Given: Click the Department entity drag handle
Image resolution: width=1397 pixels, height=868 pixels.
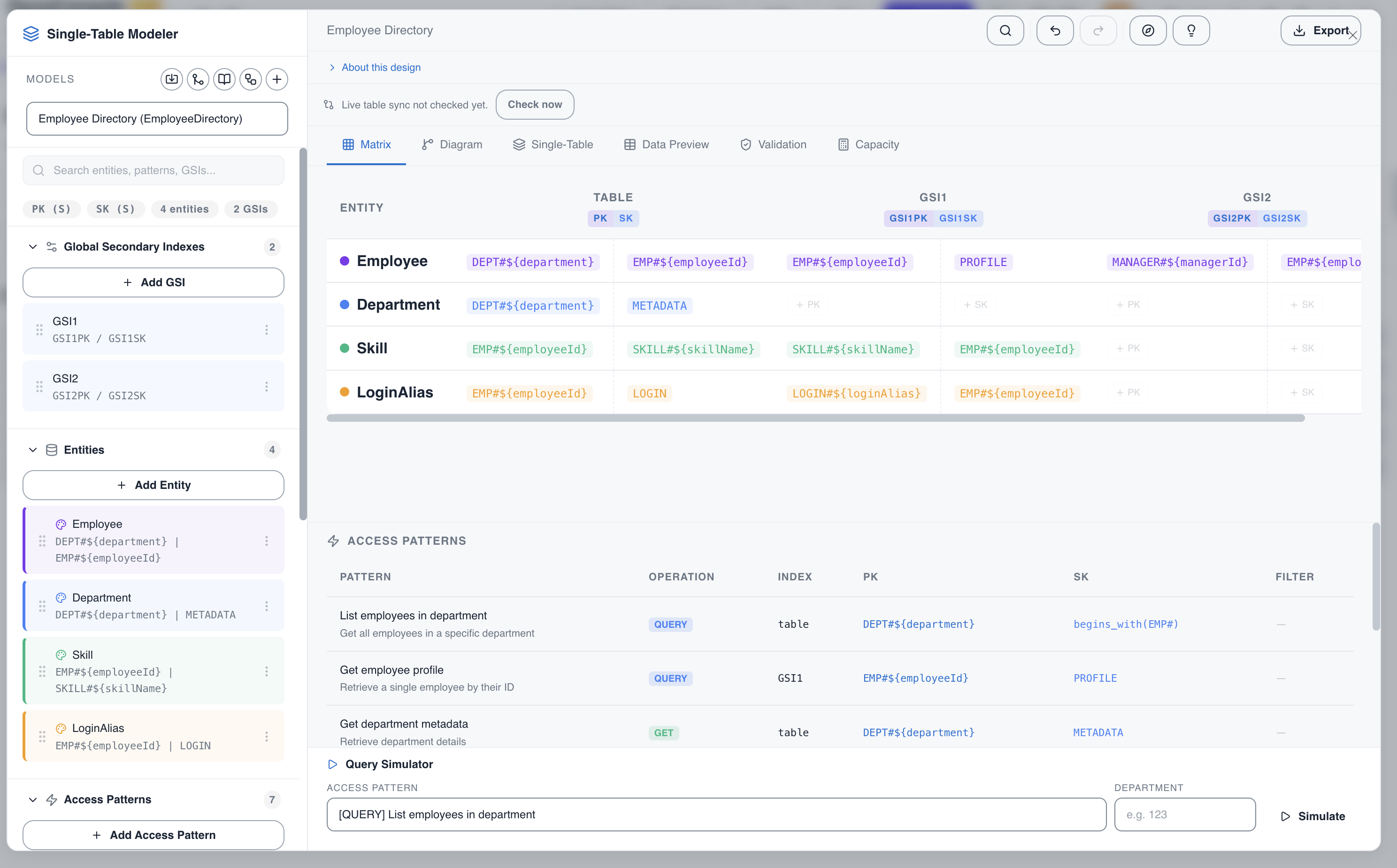Looking at the screenshot, I should pos(42,606).
